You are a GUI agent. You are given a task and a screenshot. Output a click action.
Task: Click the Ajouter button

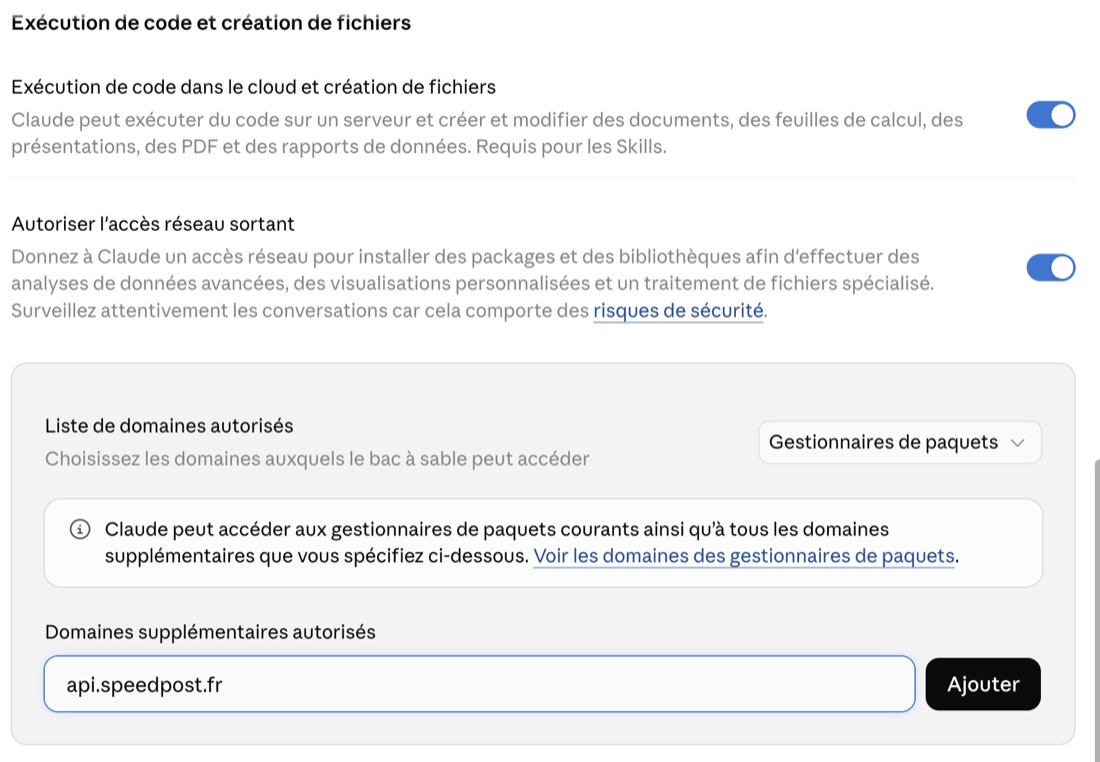(983, 684)
